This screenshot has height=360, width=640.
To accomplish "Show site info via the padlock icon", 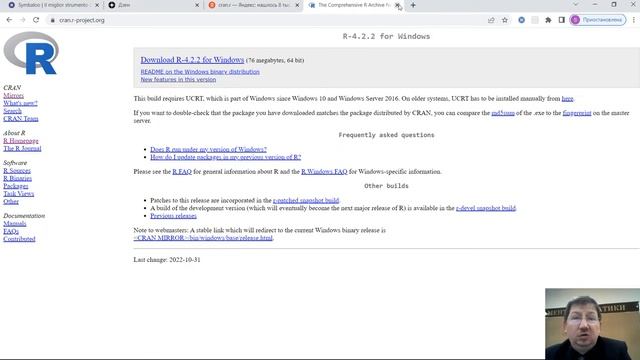I will 52,20.
